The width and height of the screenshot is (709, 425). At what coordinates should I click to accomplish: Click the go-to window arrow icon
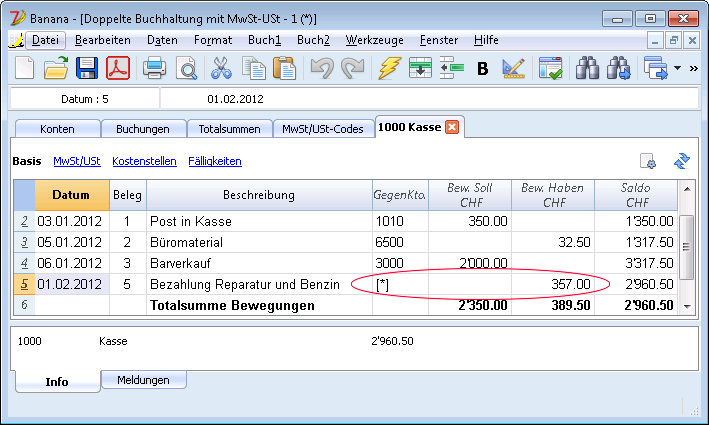pyautogui.click(x=656, y=68)
